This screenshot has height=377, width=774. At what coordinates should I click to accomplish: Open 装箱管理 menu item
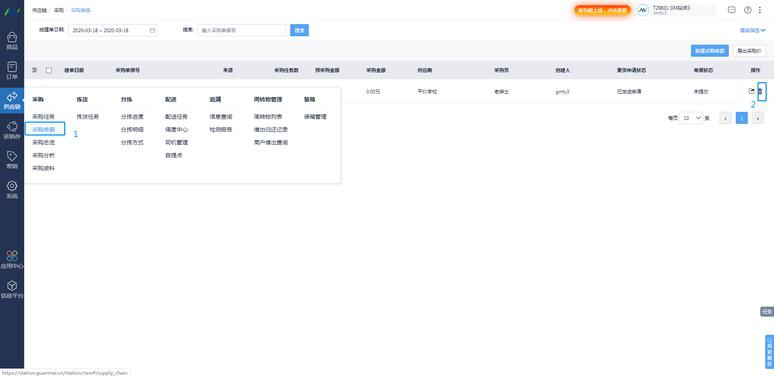point(315,117)
